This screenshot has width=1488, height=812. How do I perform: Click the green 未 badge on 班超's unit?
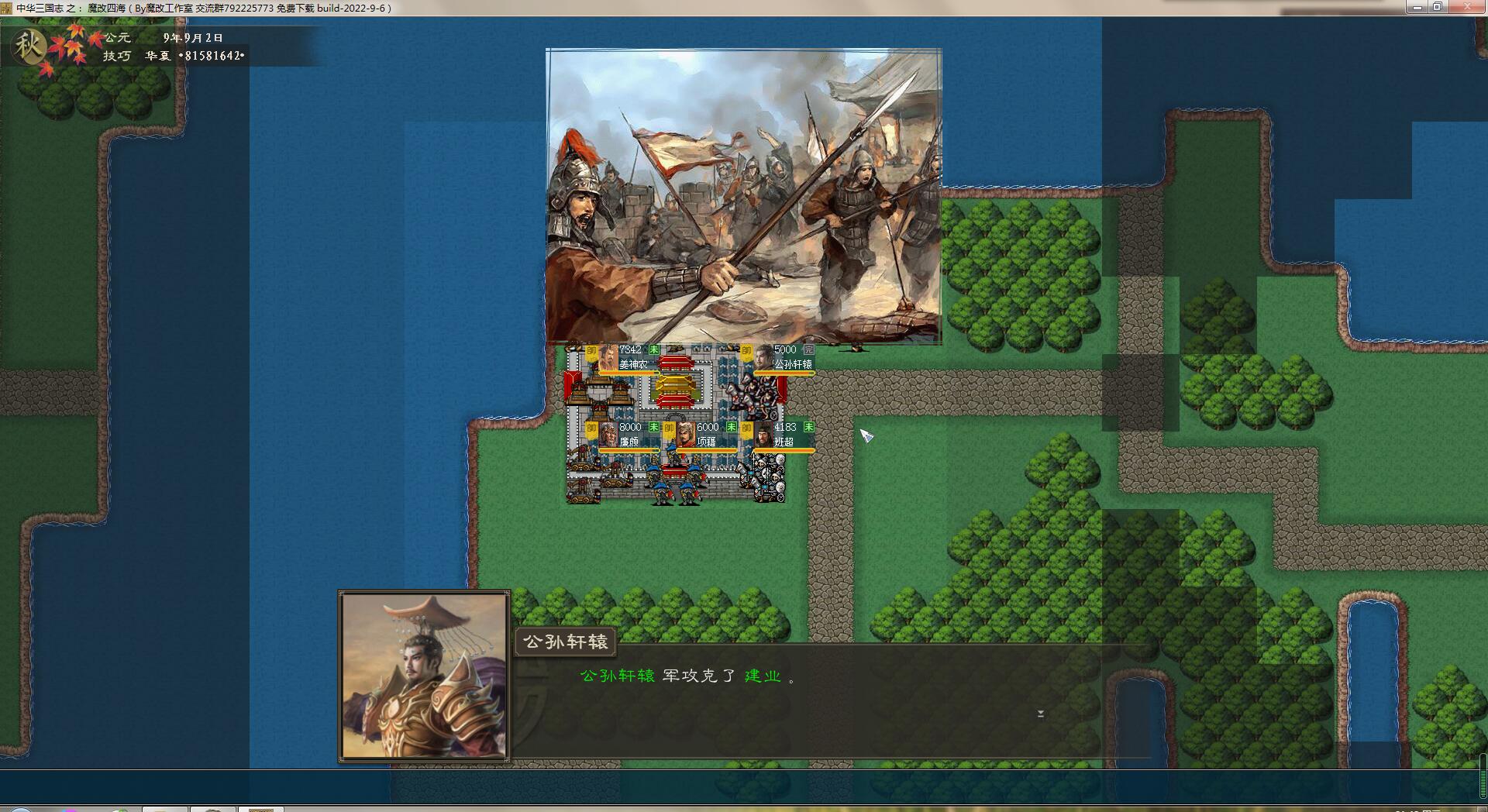(x=809, y=427)
